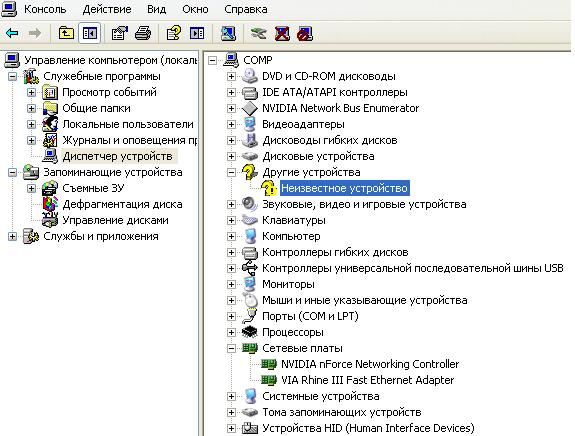Image resolution: width=575 pixels, height=436 pixels.
Task: Select the Неизвестное устройство entry
Action: pyautogui.click(x=344, y=188)
